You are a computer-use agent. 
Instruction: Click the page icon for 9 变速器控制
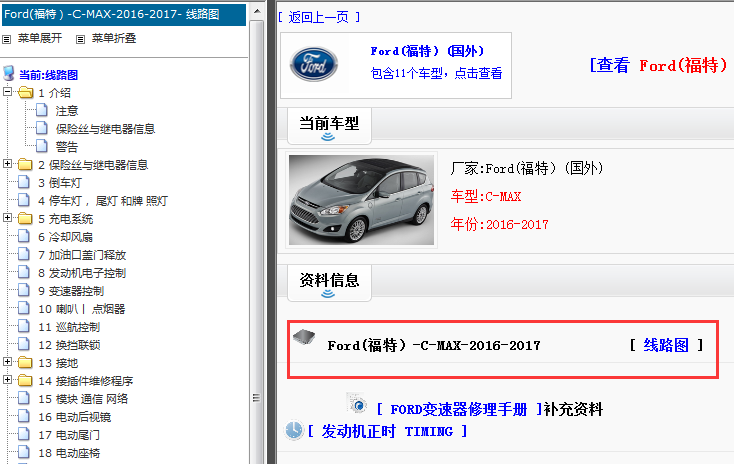pos(24,291)
